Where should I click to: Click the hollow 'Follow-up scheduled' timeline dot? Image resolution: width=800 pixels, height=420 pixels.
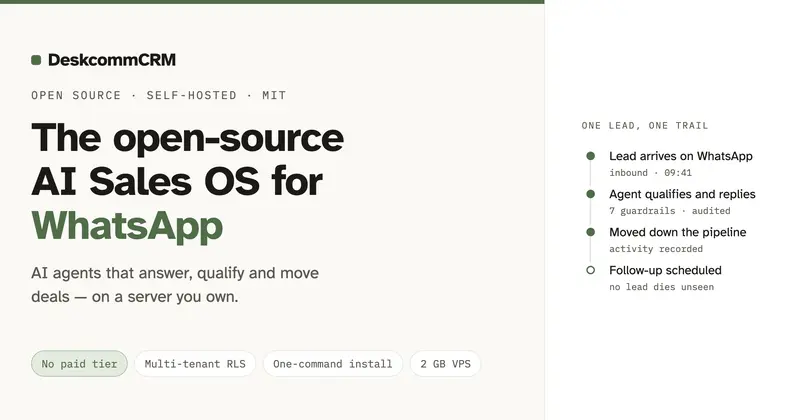pos(591,270)
